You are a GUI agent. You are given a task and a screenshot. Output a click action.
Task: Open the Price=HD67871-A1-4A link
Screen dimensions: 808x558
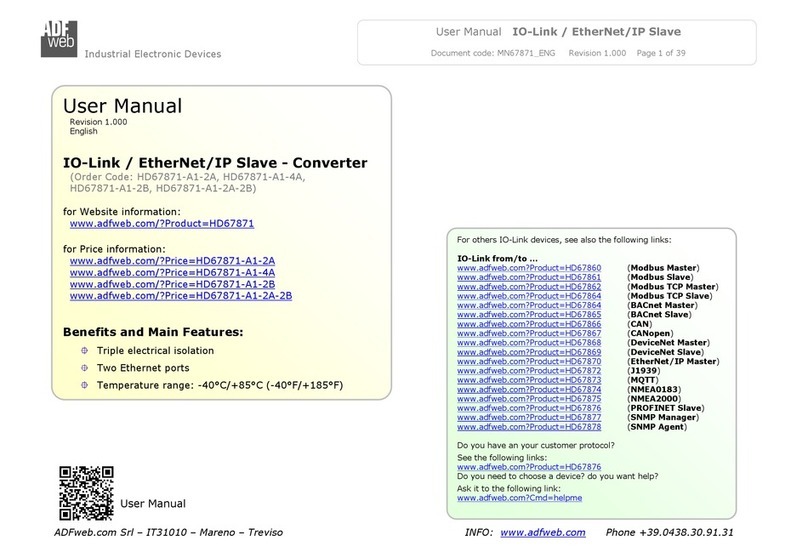[x=172, y=273]
